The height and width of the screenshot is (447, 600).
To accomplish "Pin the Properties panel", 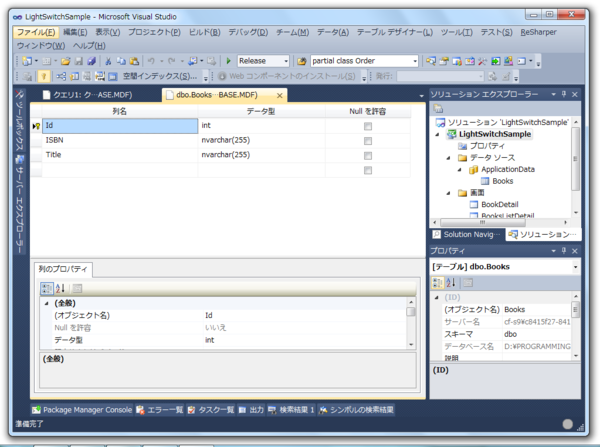I will [x=564, y=251].
